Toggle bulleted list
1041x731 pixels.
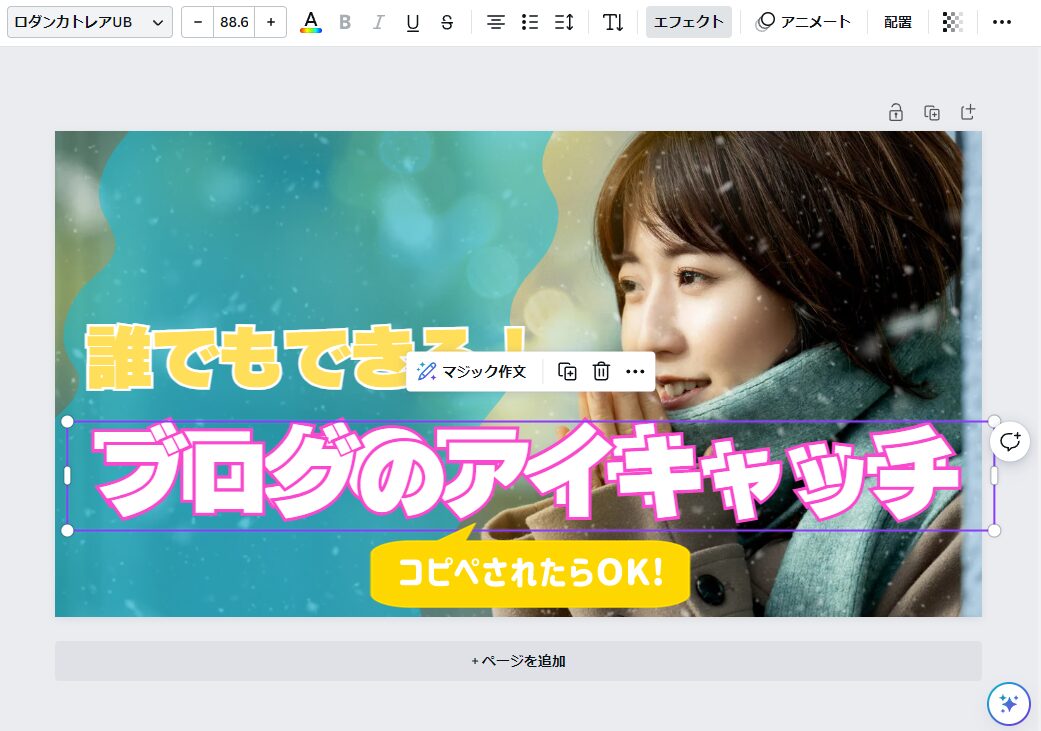coord(530,22)
